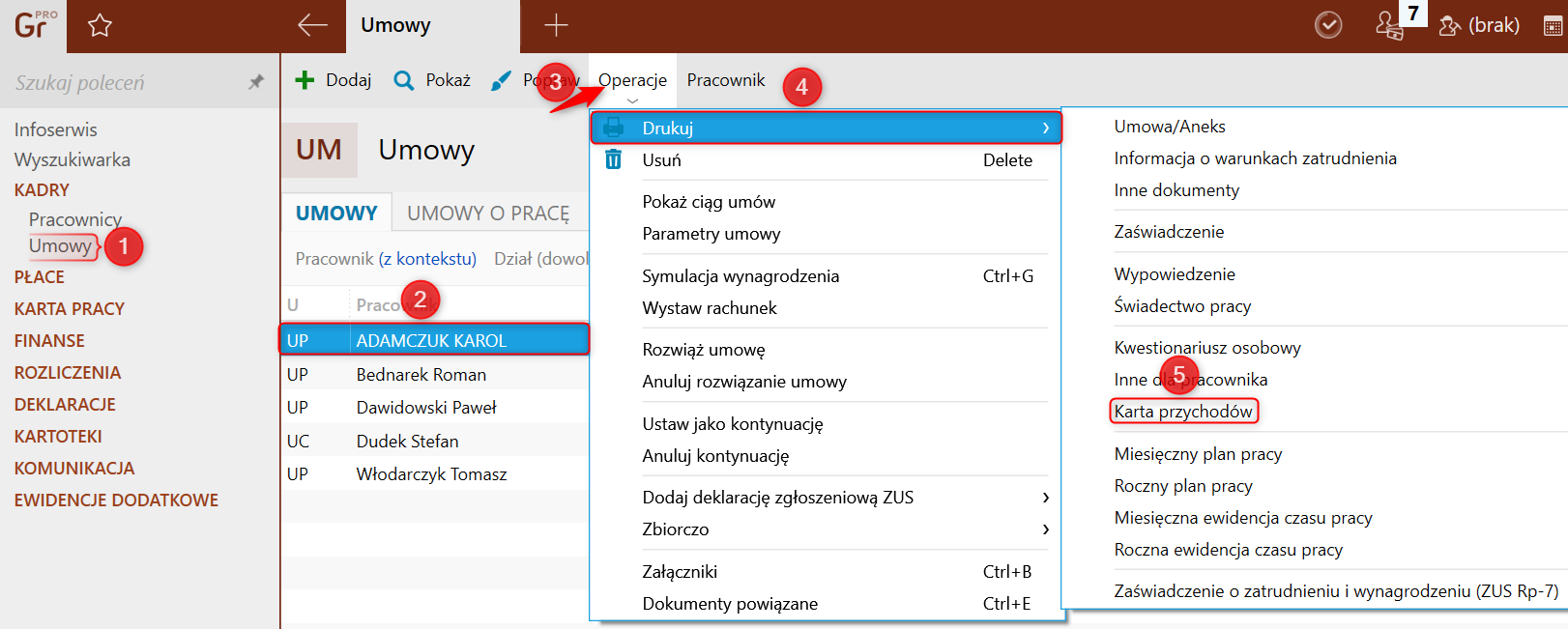Click the pin icon in search box

coord(256,82)
